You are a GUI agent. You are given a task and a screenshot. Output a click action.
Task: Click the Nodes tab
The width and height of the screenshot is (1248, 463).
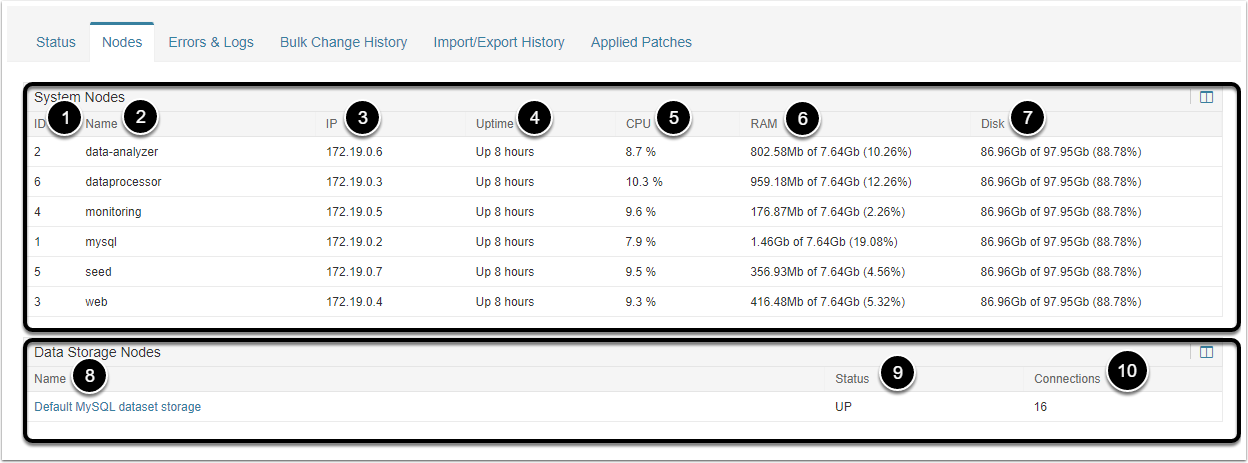tap(122, 42)
